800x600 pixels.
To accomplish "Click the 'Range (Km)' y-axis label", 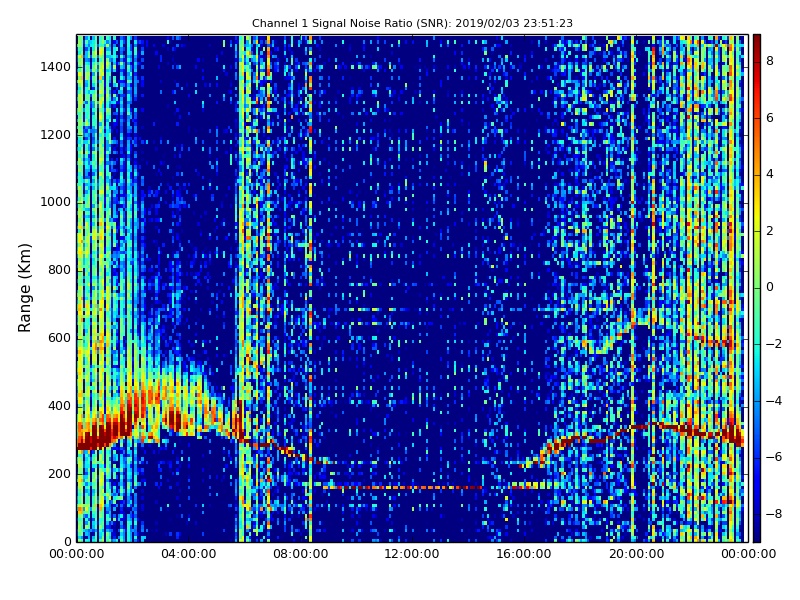I will coord(24,288).
